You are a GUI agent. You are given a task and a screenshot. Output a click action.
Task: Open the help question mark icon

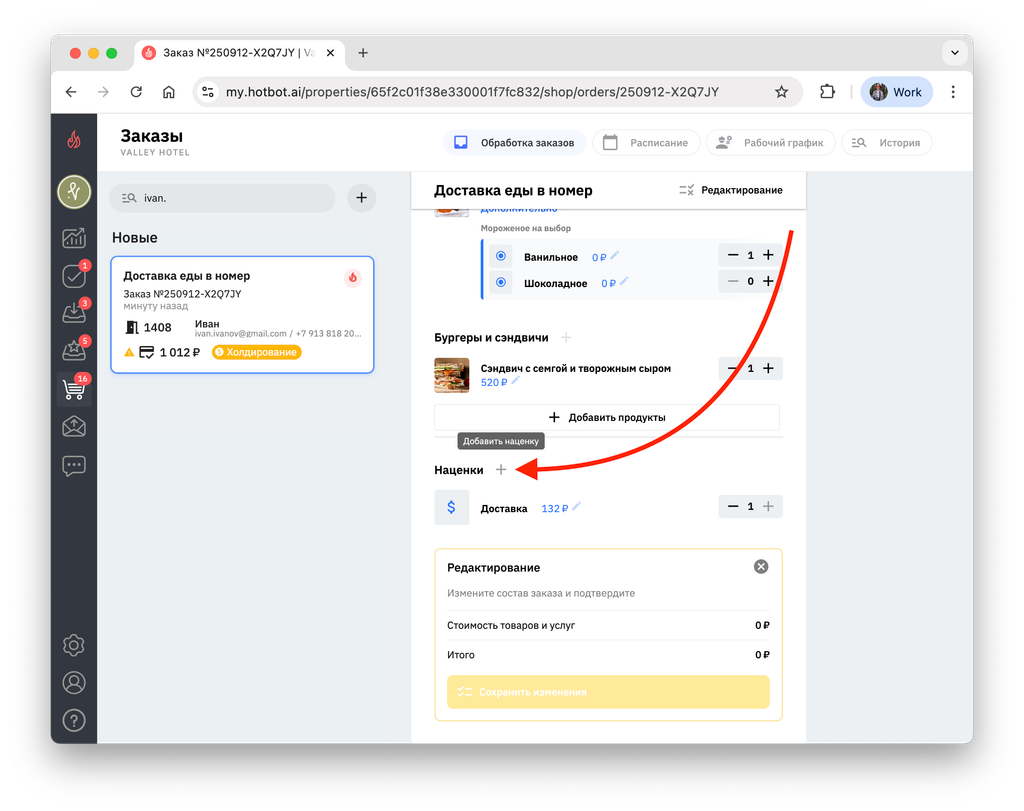tap(74, 721)
